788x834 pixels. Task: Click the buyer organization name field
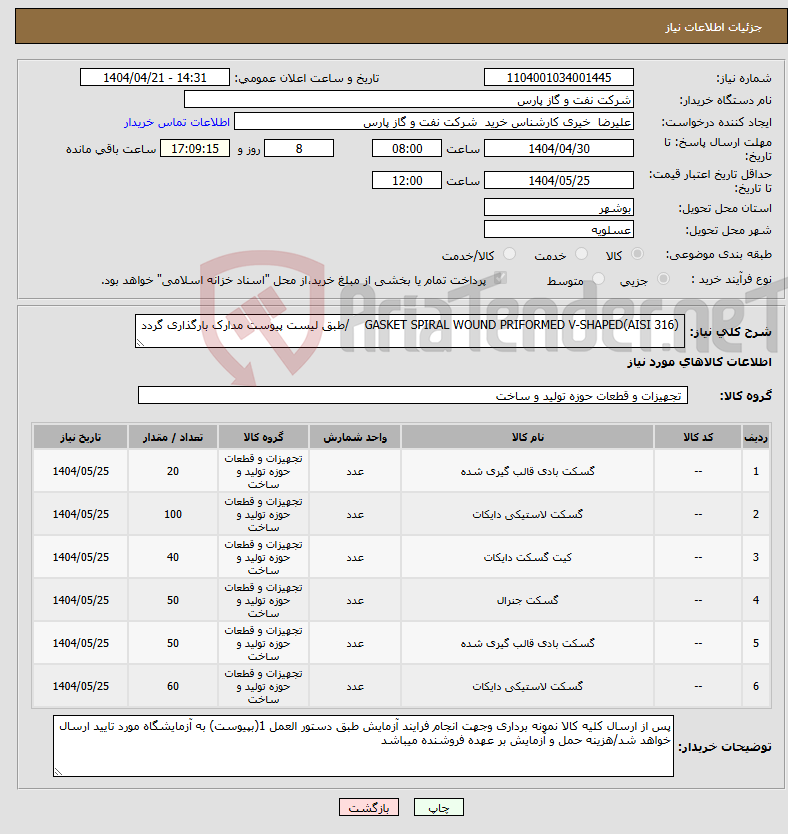point(409,100)
